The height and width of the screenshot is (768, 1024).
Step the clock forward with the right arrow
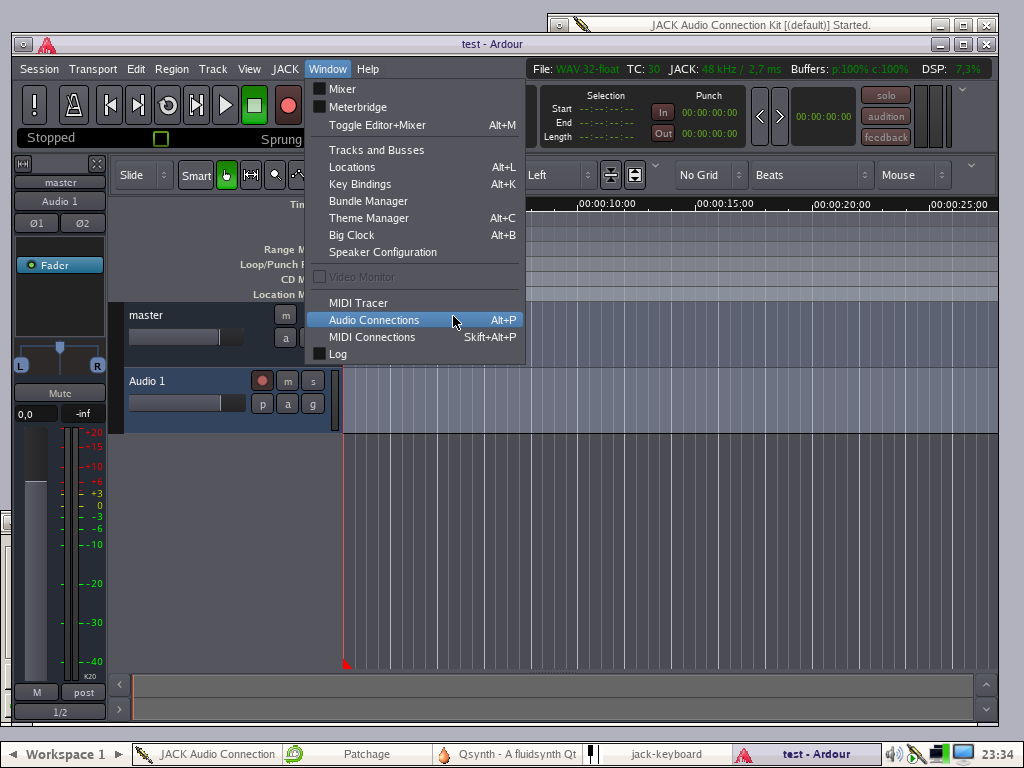[x=780, y=116]
